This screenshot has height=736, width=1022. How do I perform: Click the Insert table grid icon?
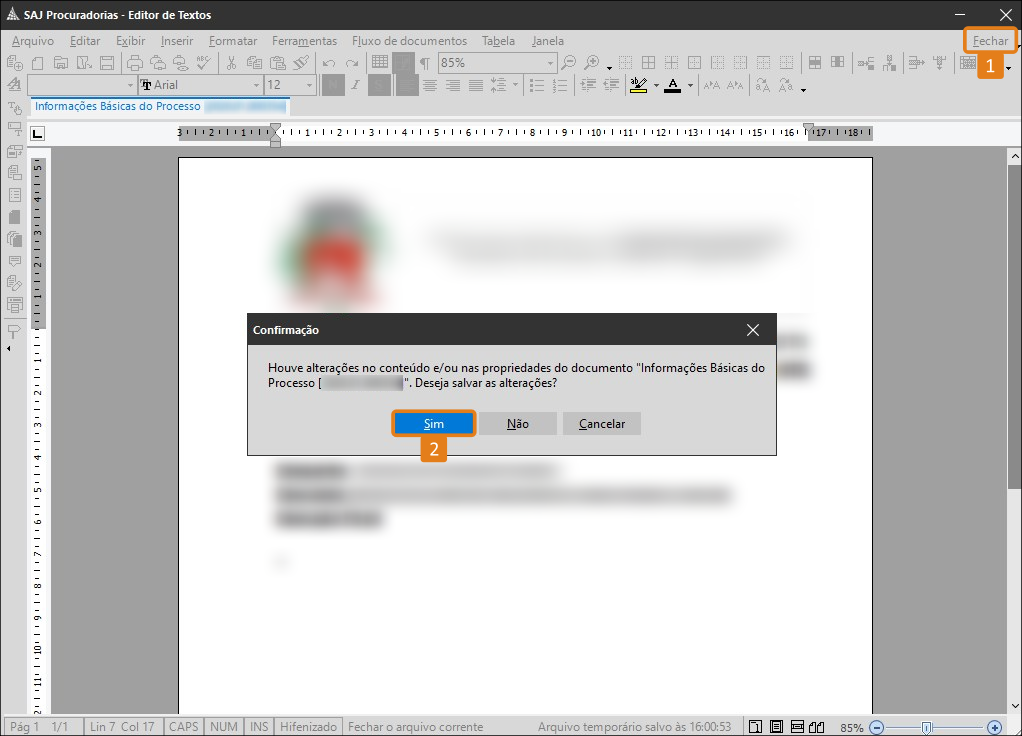pyautogui.click(x=380, y=63)
